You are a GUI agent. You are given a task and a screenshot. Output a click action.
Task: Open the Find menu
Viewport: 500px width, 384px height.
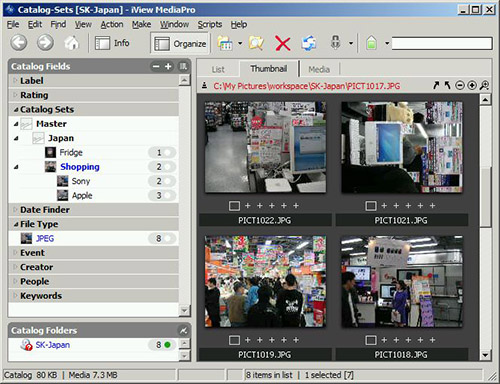pos(58,24)
